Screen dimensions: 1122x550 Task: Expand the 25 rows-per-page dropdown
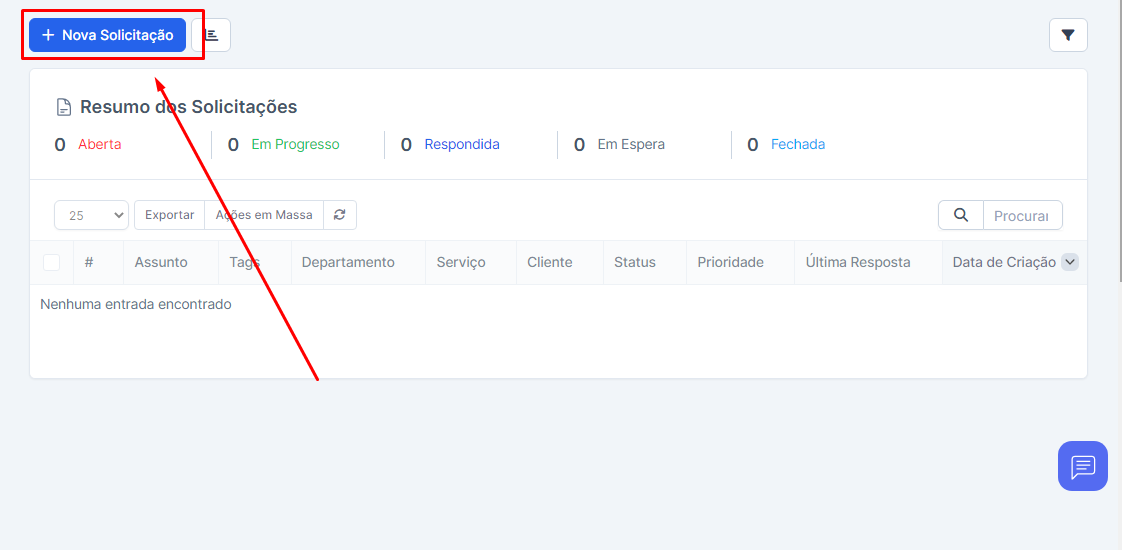(x=91, y=215)
